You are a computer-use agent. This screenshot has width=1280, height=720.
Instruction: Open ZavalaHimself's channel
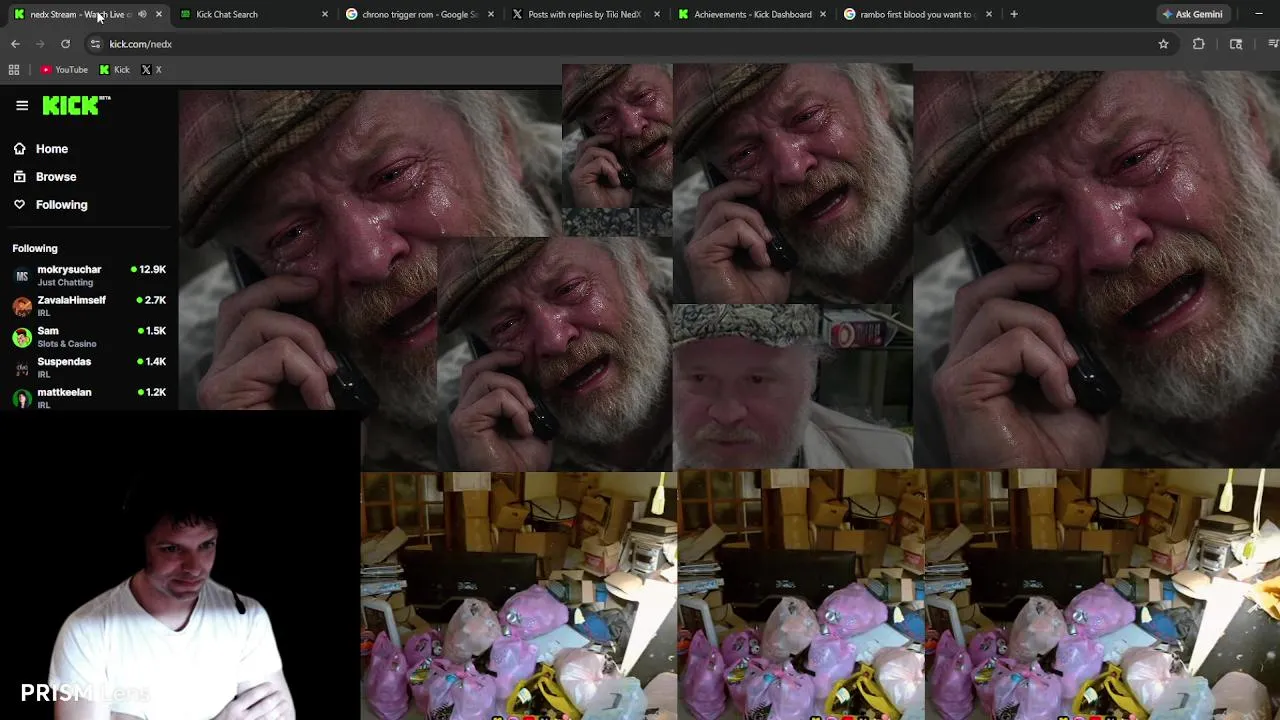click(89, 306)
